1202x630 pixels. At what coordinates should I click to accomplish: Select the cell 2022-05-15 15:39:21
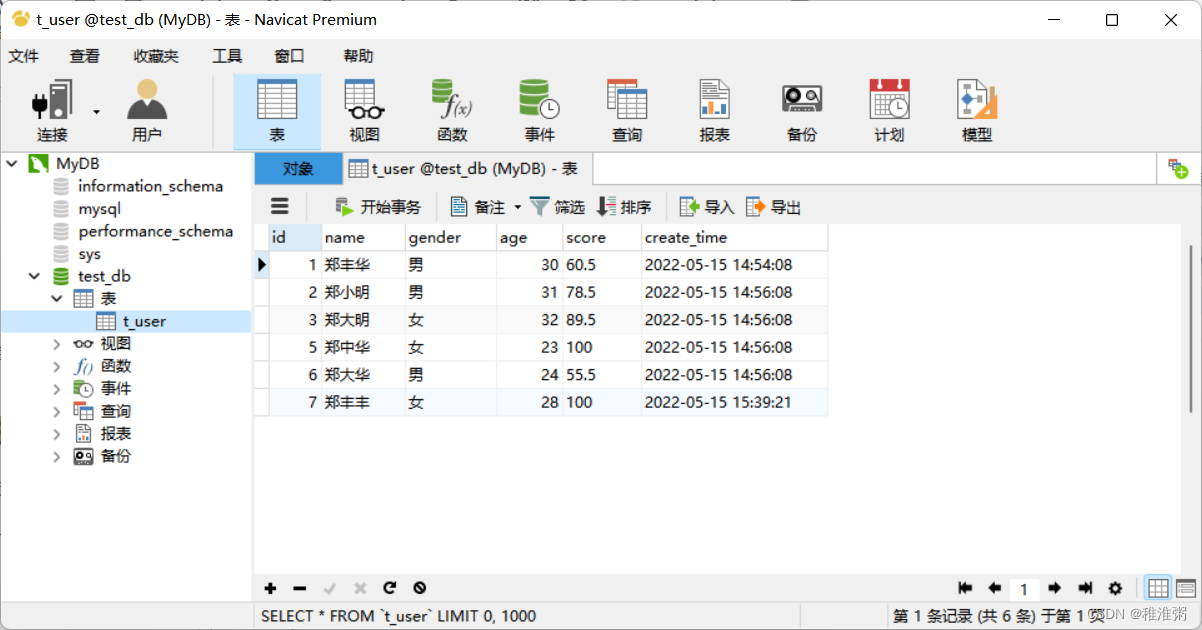[x=735, y=403]
